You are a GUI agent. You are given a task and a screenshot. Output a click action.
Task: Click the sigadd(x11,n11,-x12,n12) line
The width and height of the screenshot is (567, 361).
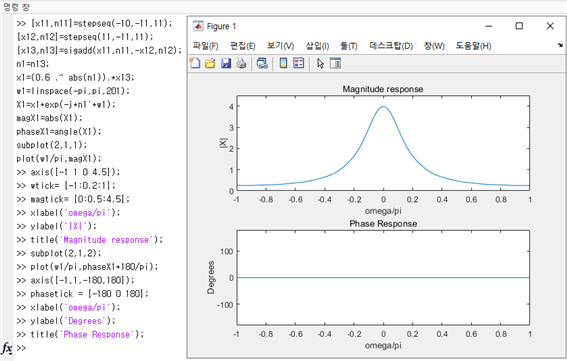(99, 50)
